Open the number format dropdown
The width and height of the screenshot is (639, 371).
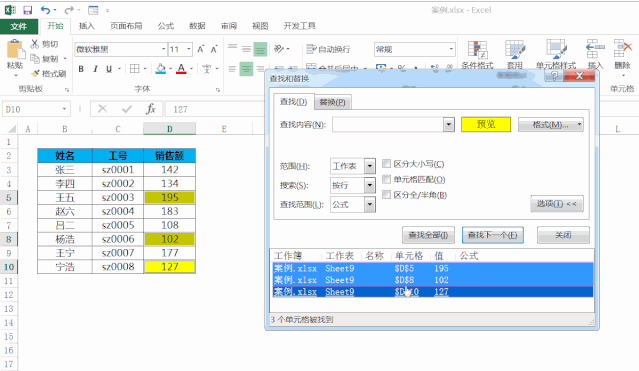pyautogui.click(x=451, y=49)
